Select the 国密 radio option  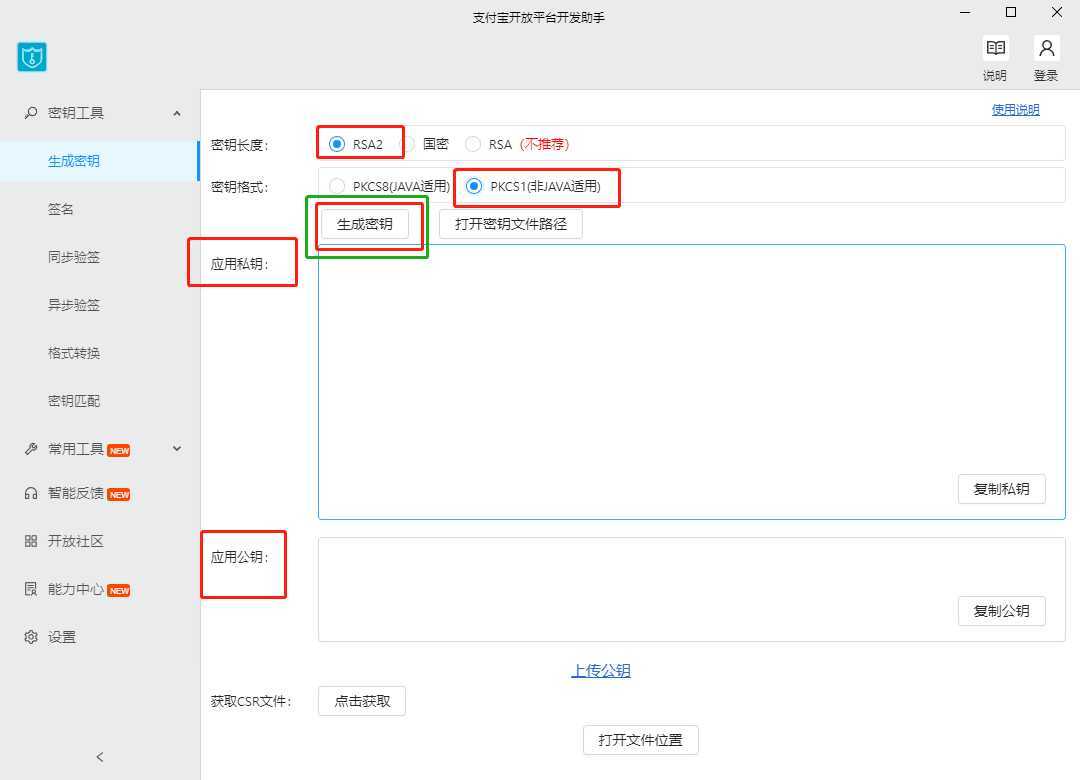pos(408,144)
